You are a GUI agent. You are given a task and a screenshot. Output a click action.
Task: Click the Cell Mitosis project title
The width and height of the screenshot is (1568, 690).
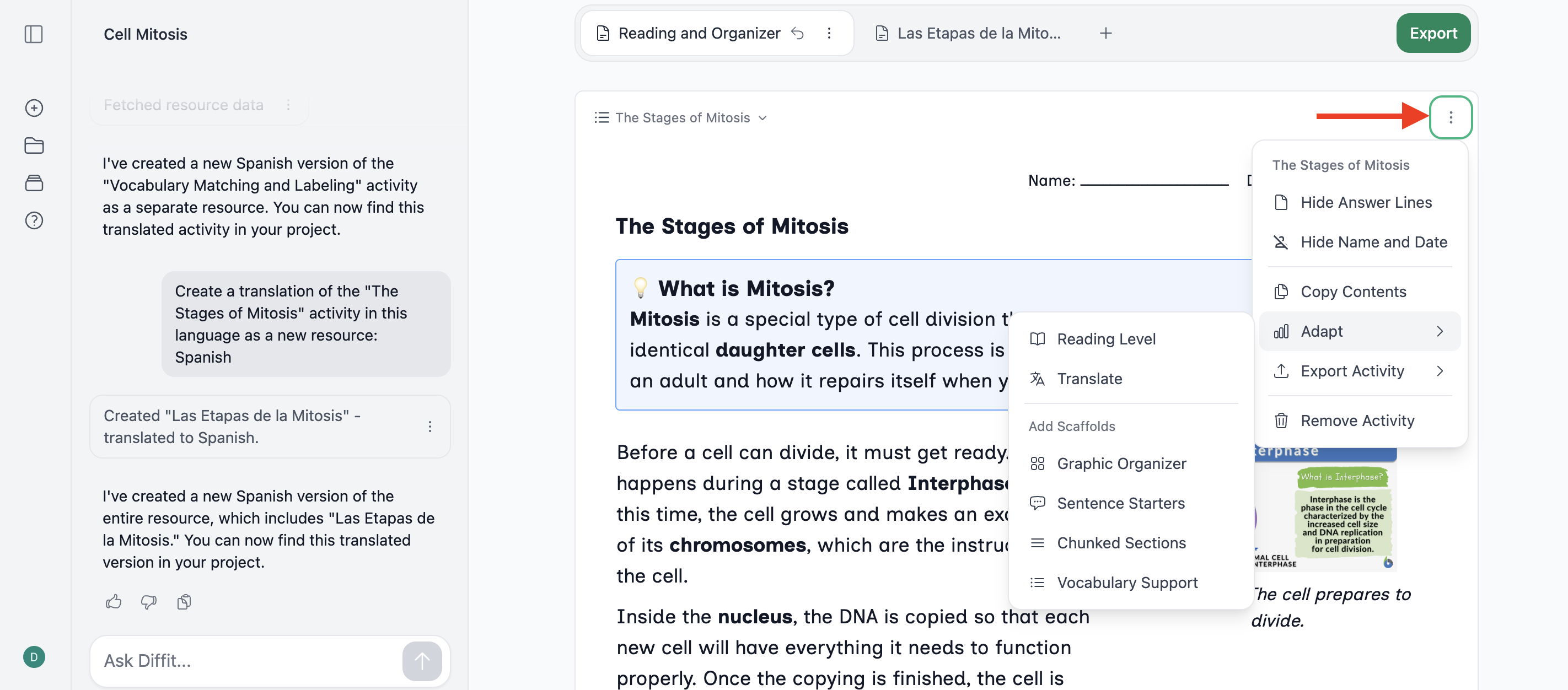pos(146,34)
